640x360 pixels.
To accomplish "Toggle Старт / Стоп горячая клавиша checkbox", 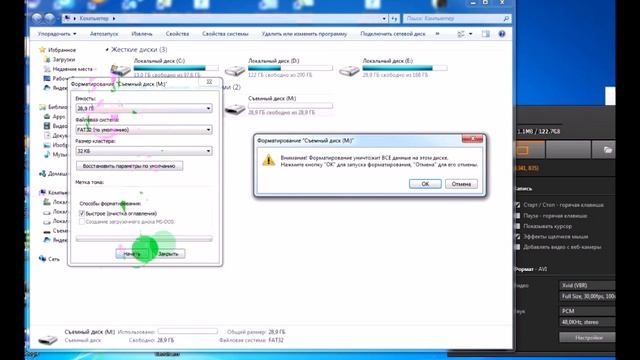I will tap(518, 205).
